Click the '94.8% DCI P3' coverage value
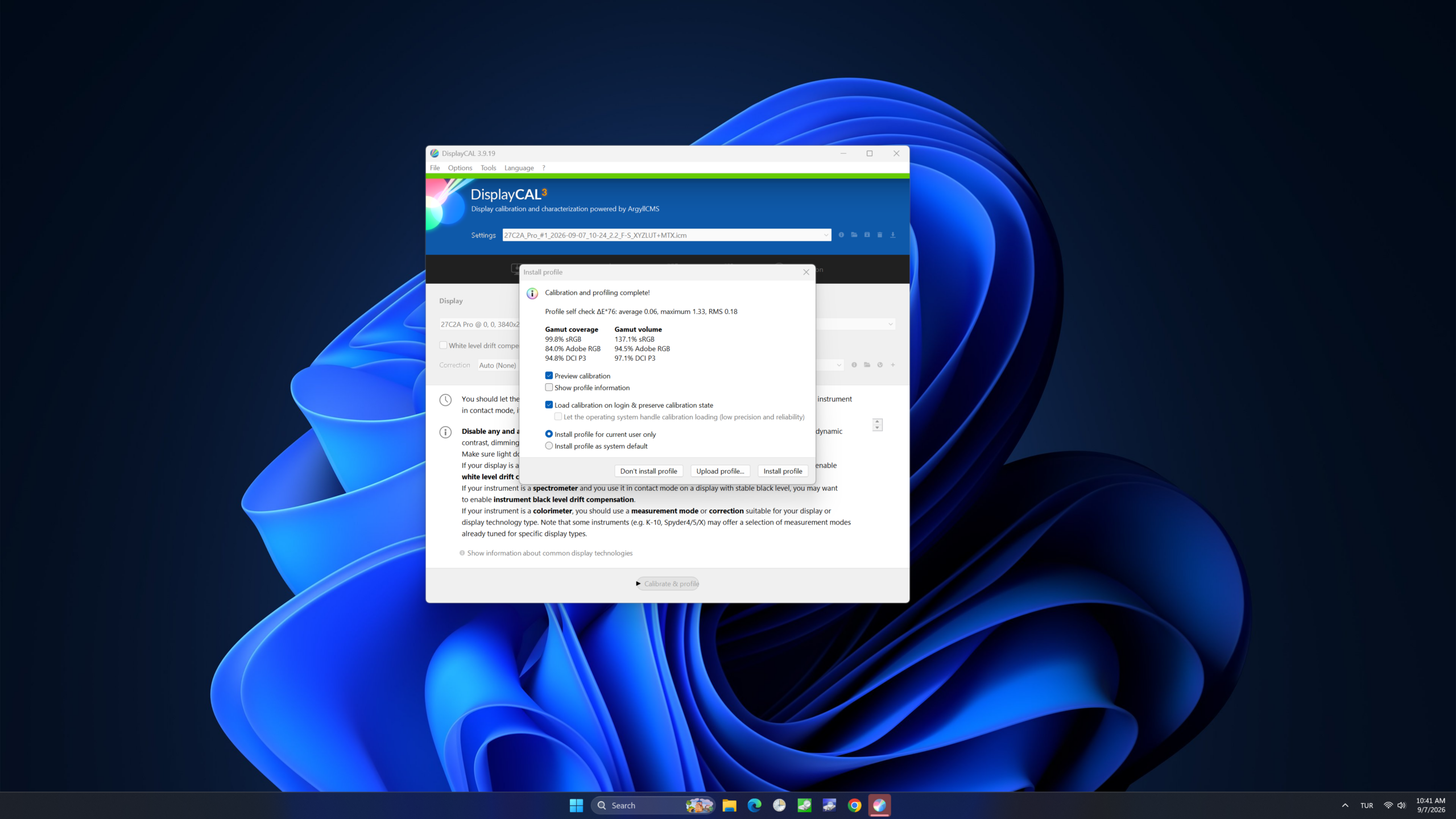The image size is (1456, 819). (565, 358)
